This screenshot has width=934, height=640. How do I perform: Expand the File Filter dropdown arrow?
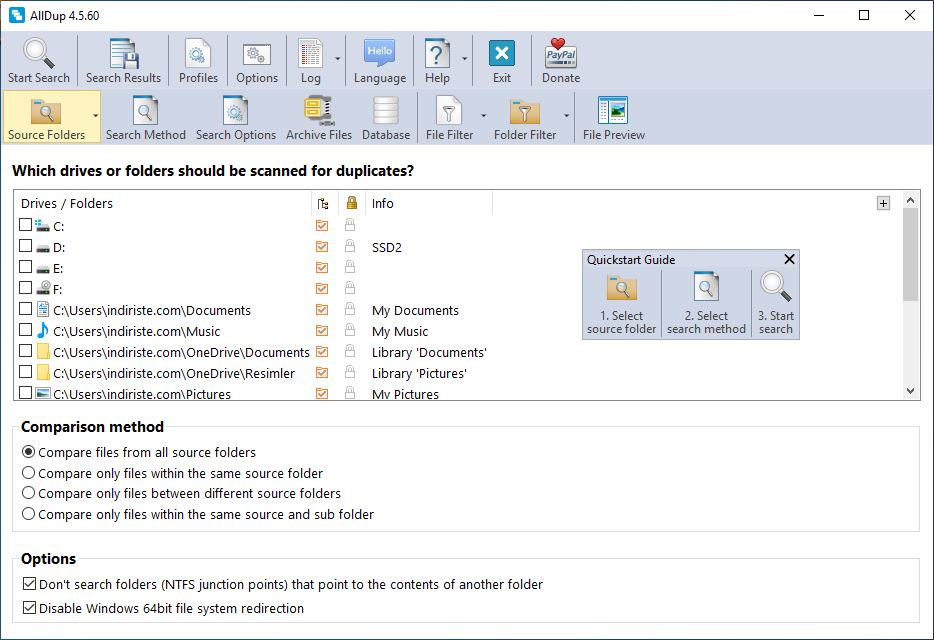(x=483, y=116)
